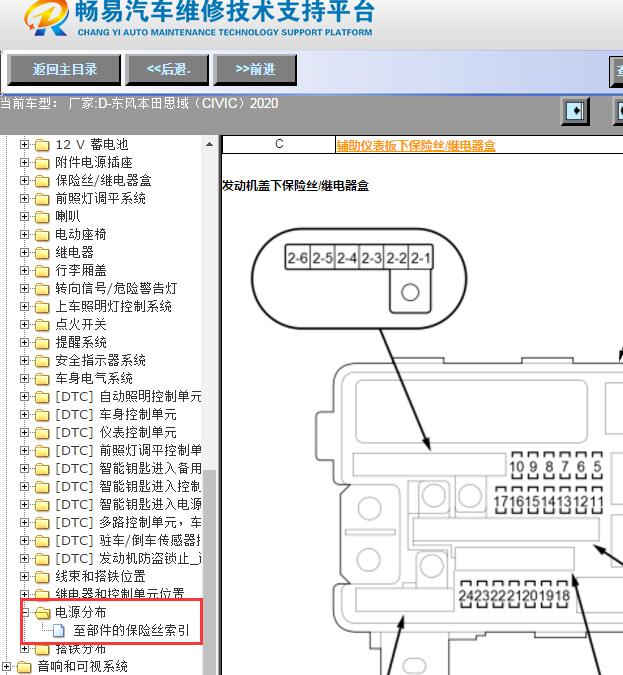
Task: Expand the 行李厢盖 node
Action: coord(25,271)
